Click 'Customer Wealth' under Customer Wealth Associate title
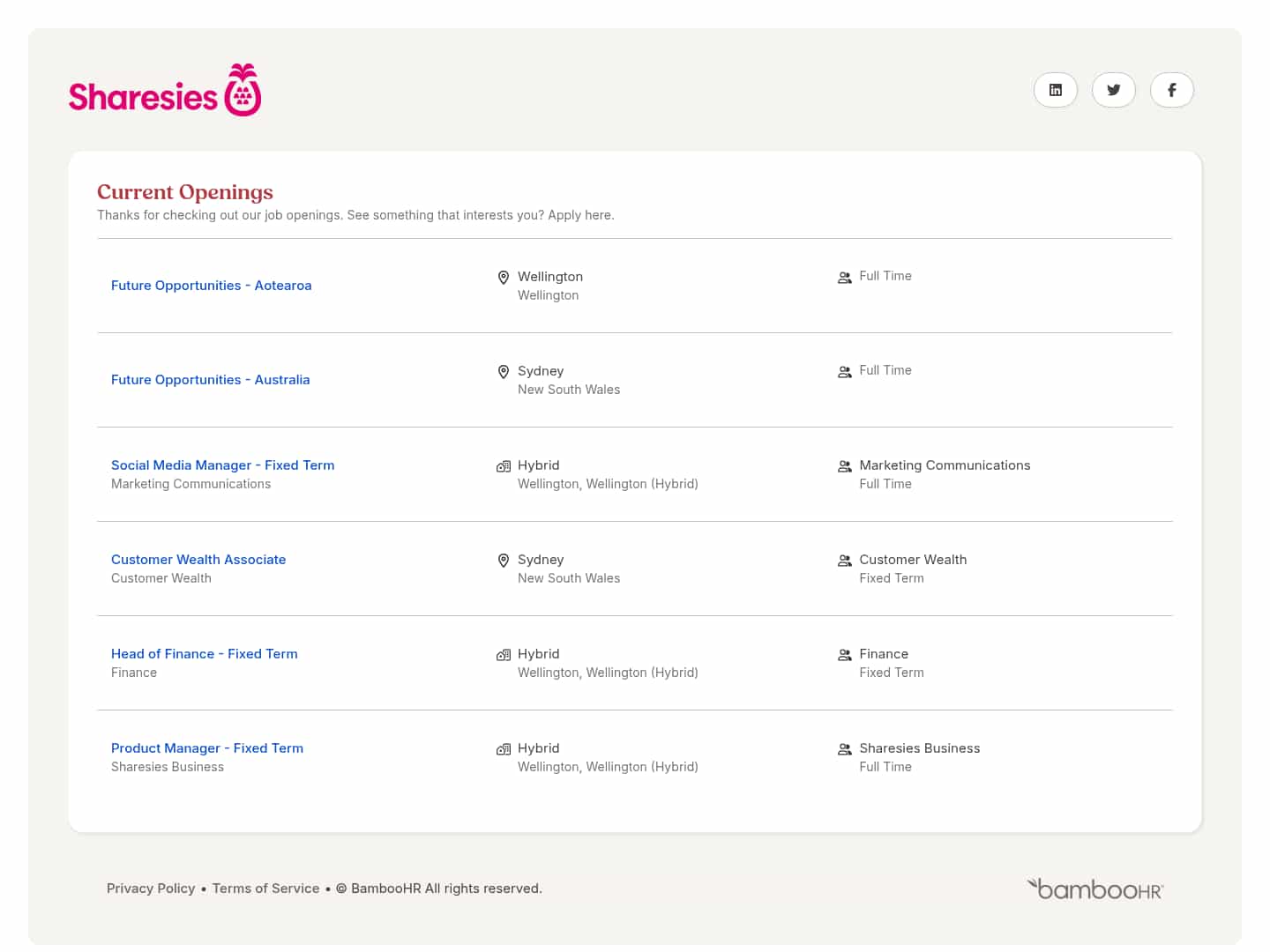Screen dimensions: 1270x952 coord(161,578)
